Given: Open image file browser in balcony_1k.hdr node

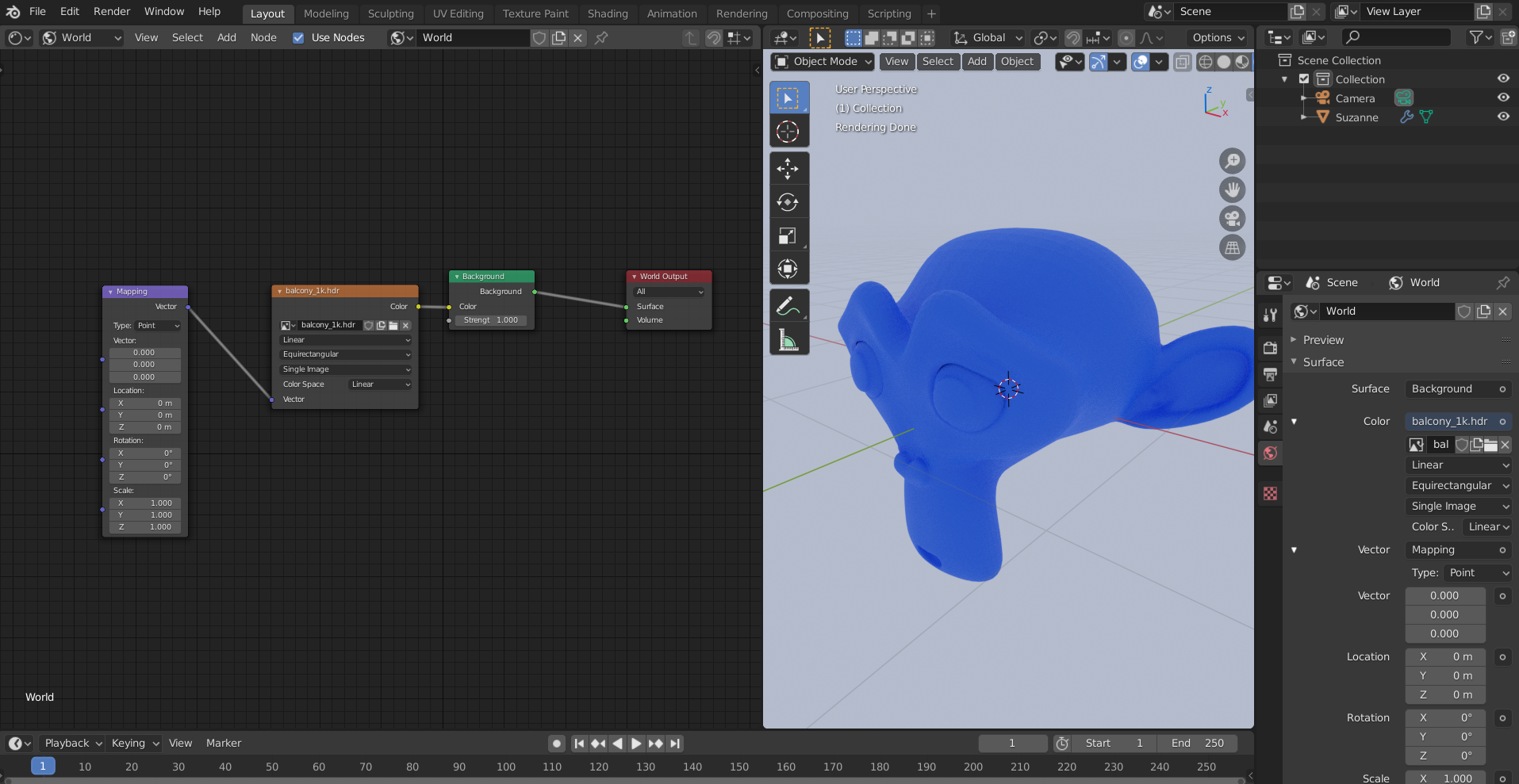Looking at the screenshot, I should (393, 325).
